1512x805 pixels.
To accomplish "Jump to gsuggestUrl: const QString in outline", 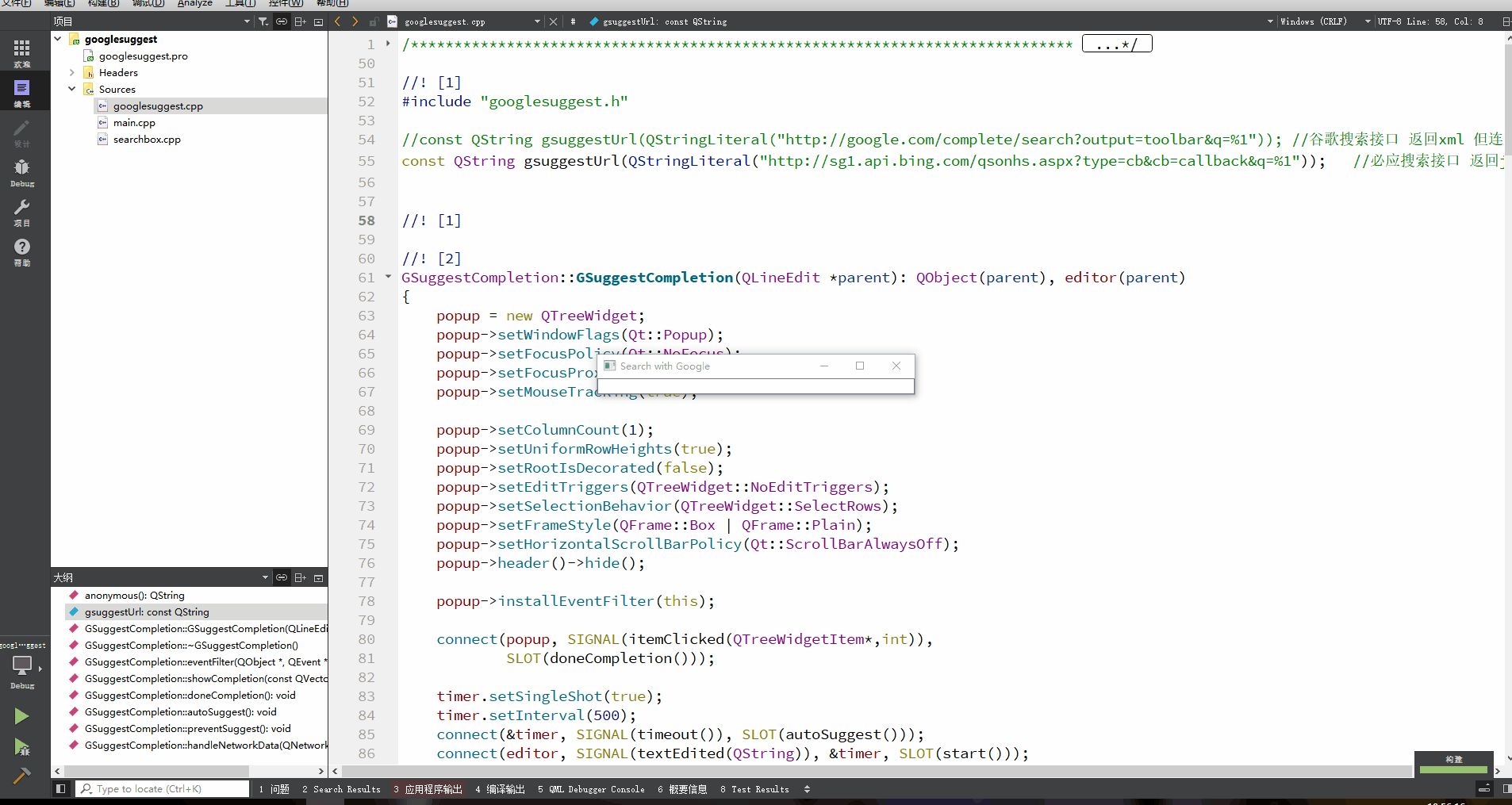I will [x=147, y=612].
